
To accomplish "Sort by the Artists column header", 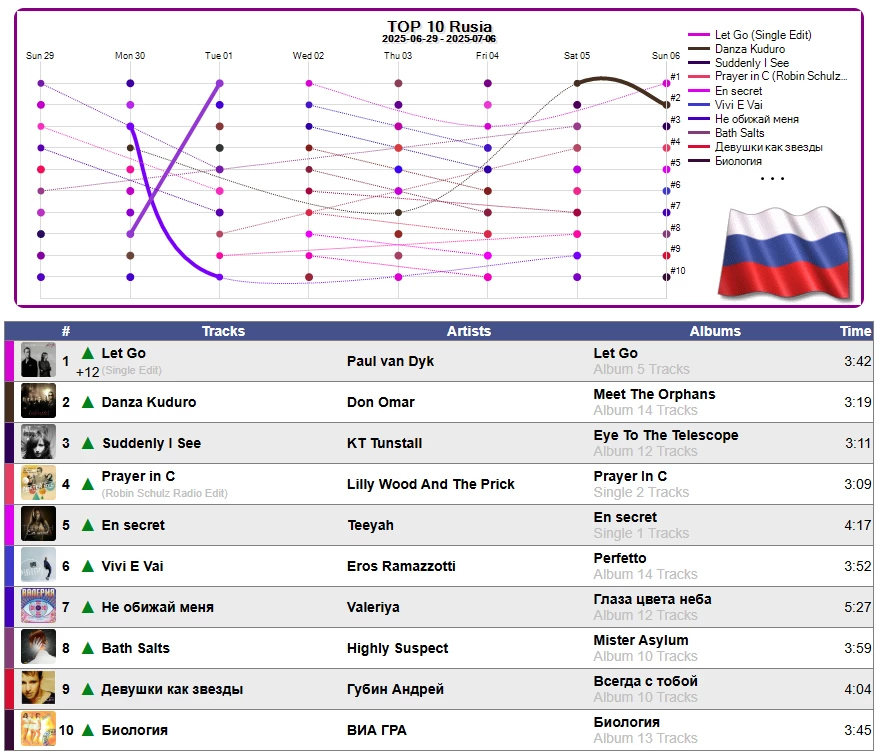I will pos(469,331).
